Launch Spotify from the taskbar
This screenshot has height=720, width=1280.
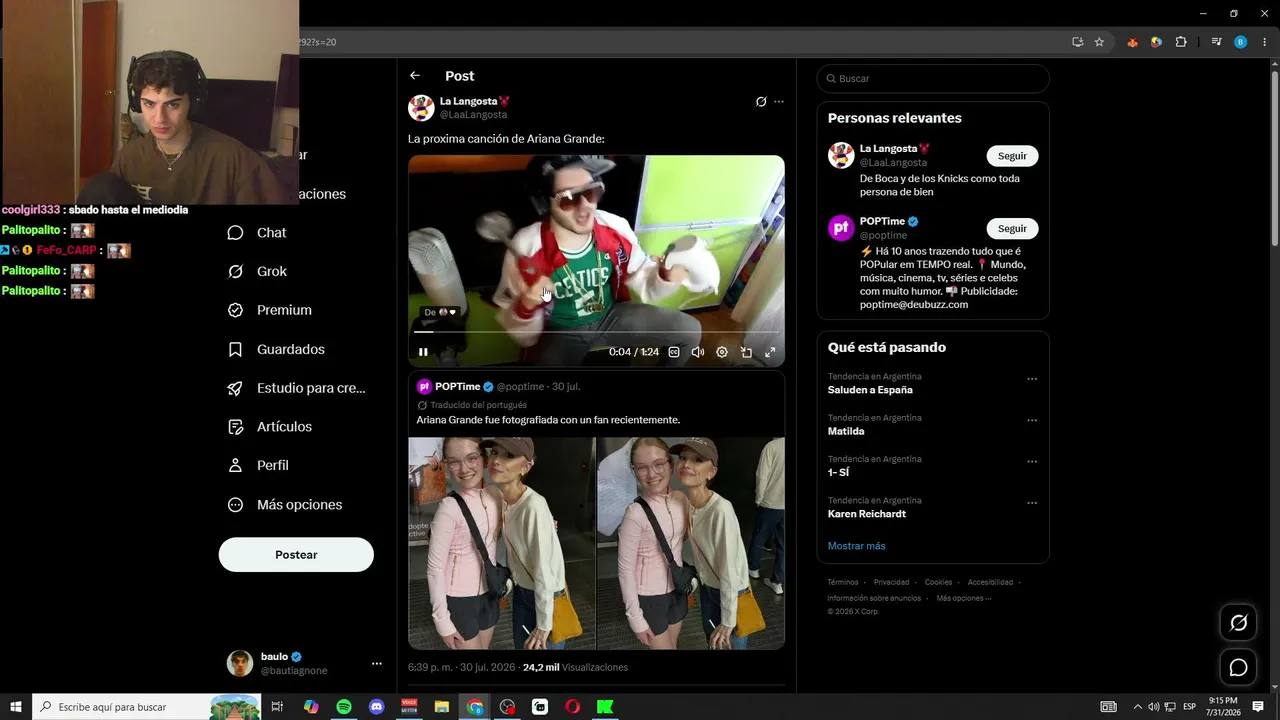pyautogui.click(x=344, y=707)
